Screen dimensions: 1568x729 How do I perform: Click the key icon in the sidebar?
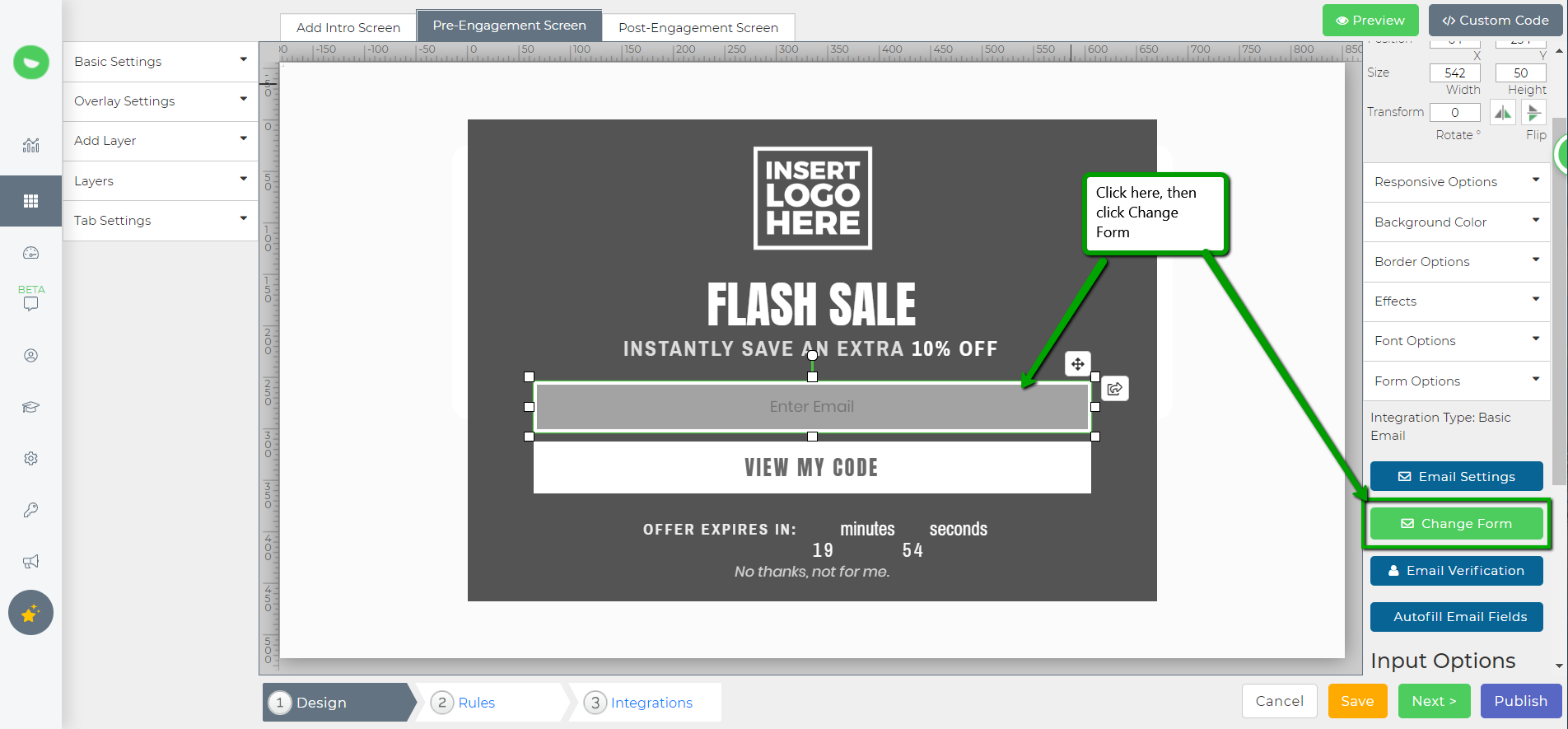coord(30,510)
